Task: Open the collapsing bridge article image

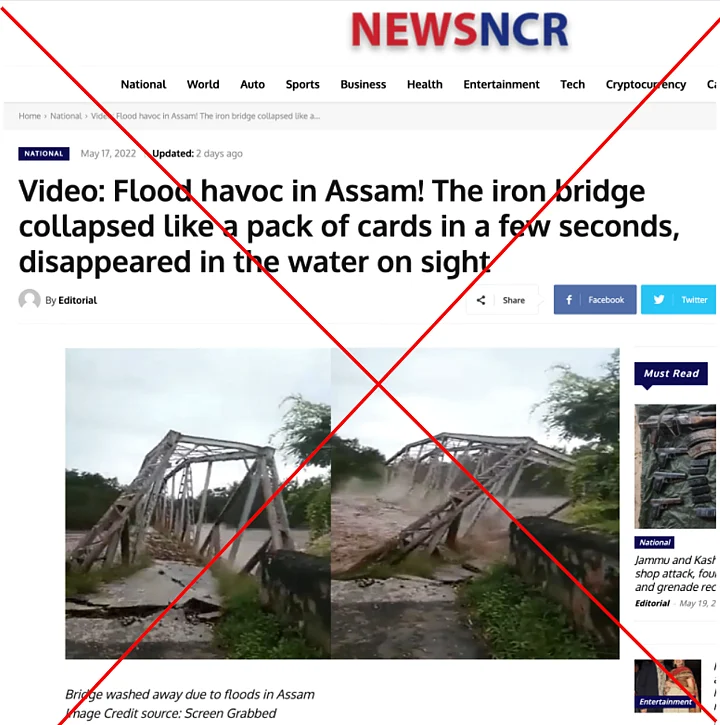Action: tap(342, 503)
